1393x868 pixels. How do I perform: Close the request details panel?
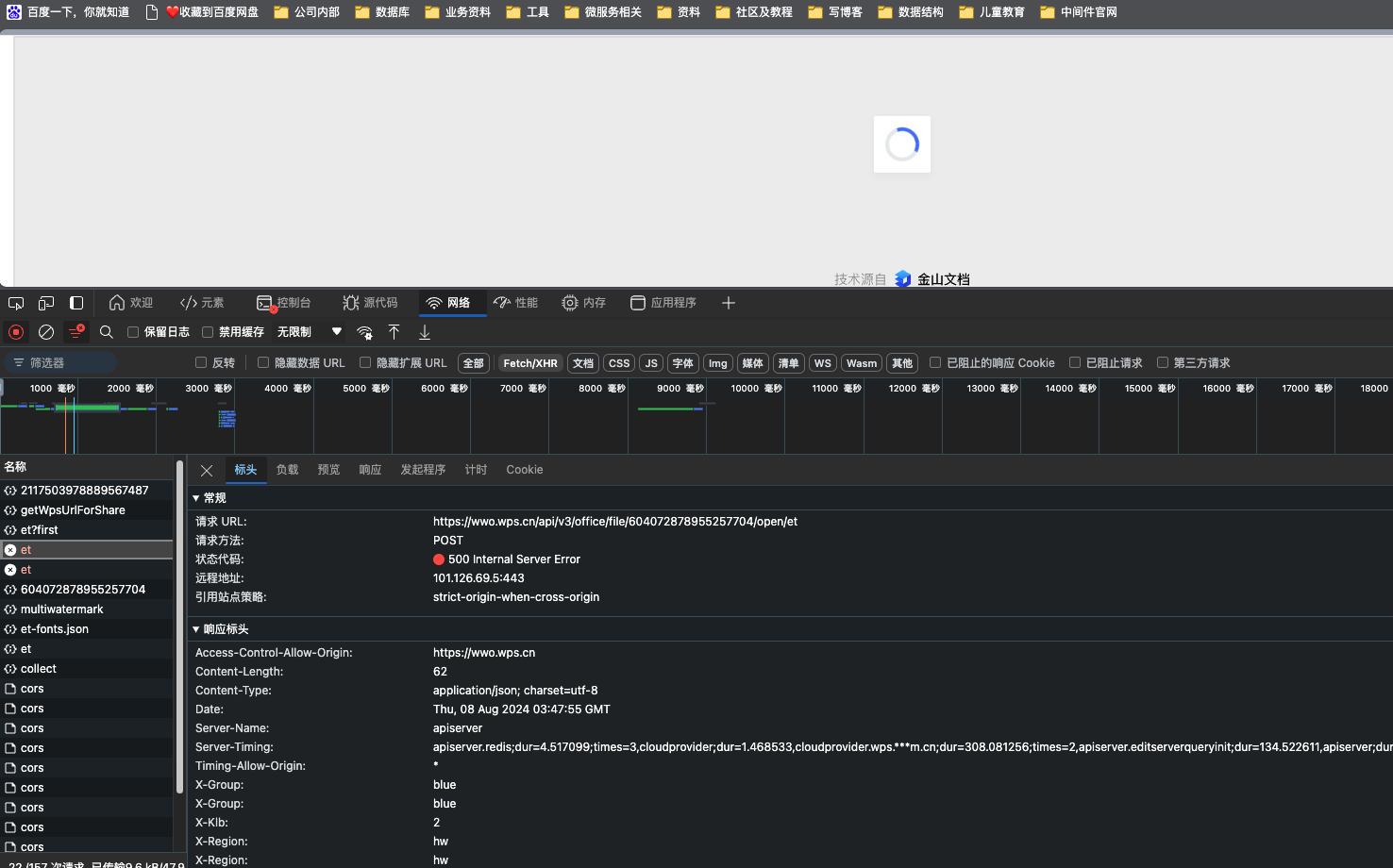point(207,470)
